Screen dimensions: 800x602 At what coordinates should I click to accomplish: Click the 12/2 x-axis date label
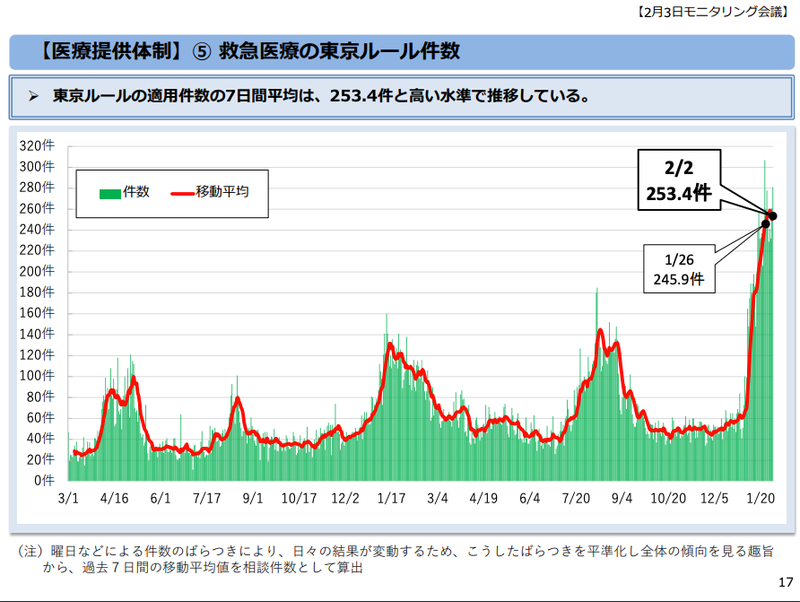[x=345, y=498]
